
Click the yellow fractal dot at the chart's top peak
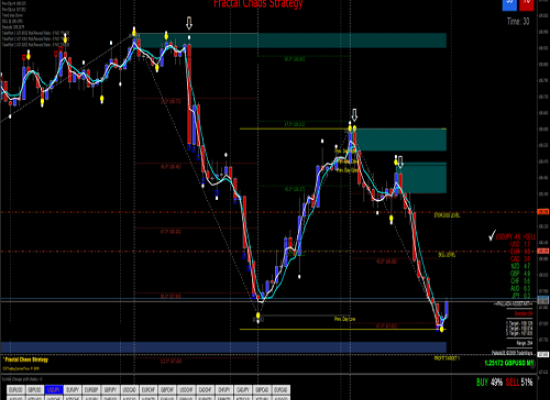pos(134,33)
